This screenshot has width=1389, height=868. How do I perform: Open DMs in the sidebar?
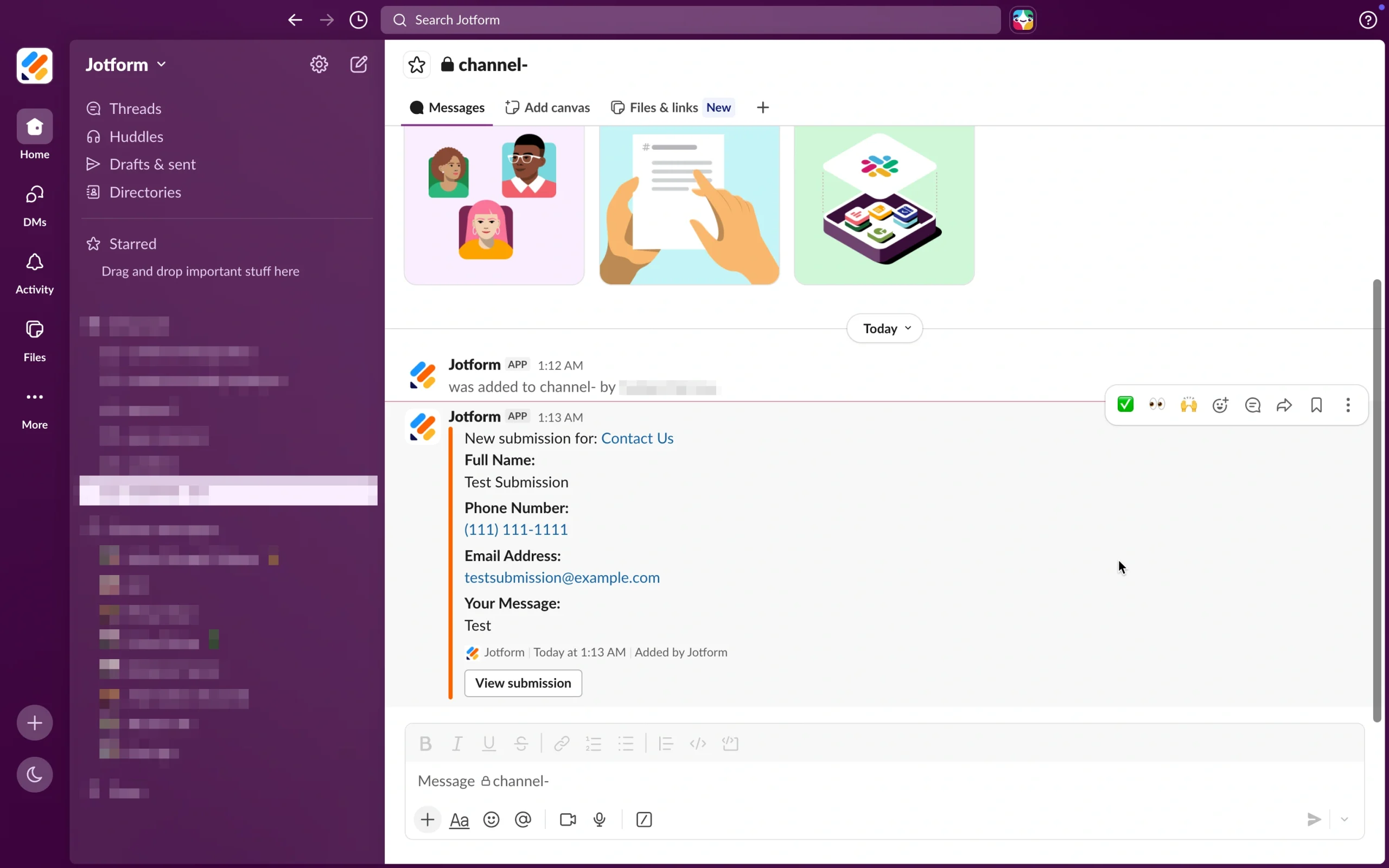[35, 206]
